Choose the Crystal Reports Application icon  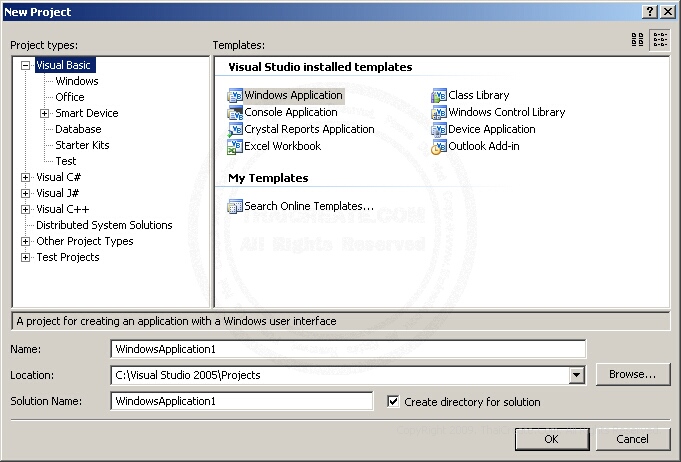(x=235, y=129)
